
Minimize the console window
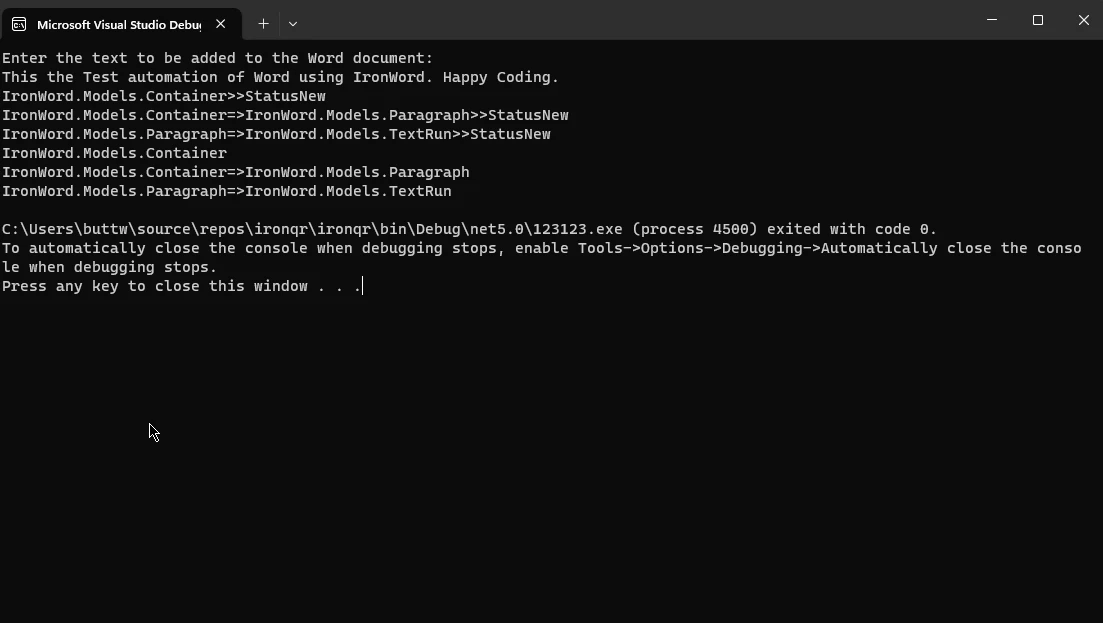pyautogui.click(x=992, y=20)
